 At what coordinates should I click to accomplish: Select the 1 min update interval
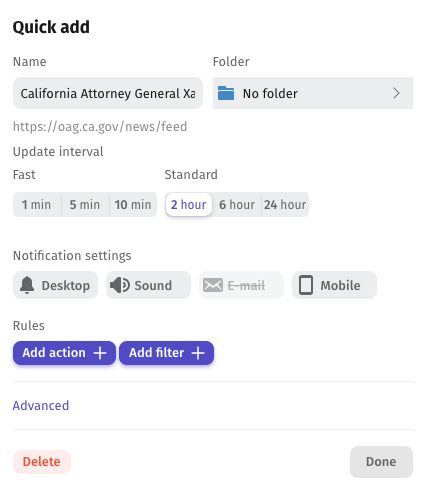click(37, 204)
